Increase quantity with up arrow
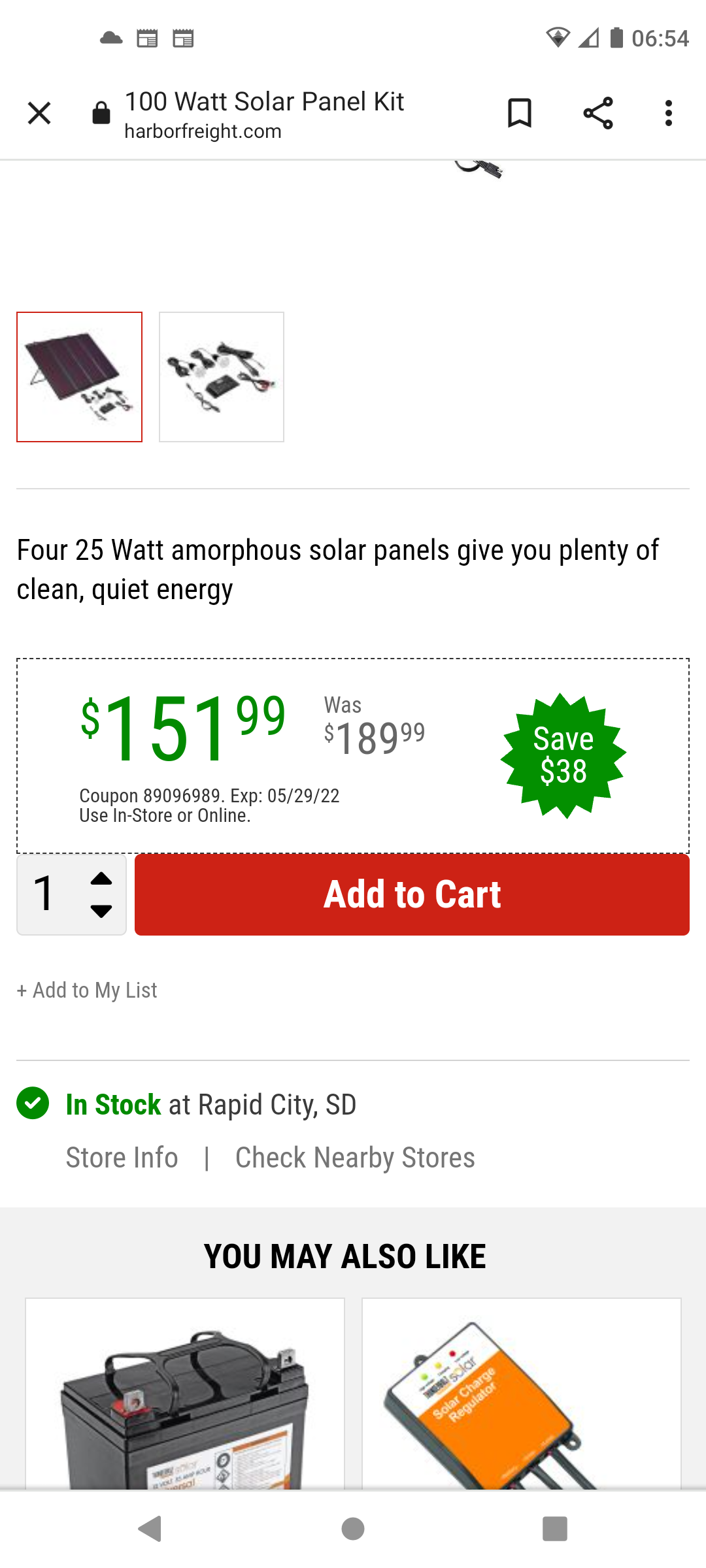This screenshot has width=706, height=1568. point(101,879)
